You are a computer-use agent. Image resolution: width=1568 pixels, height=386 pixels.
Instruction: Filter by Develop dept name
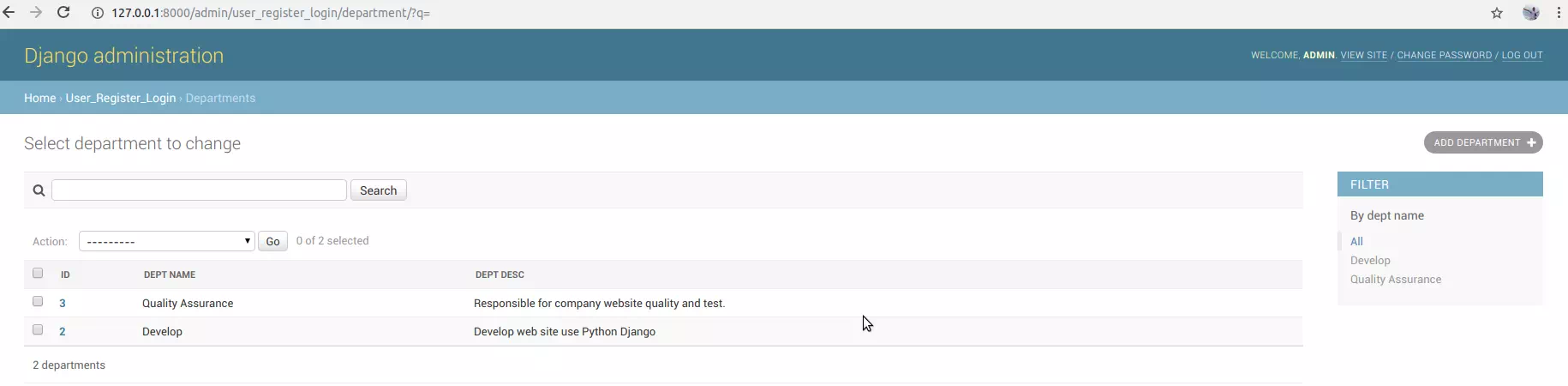[1370, 260]
